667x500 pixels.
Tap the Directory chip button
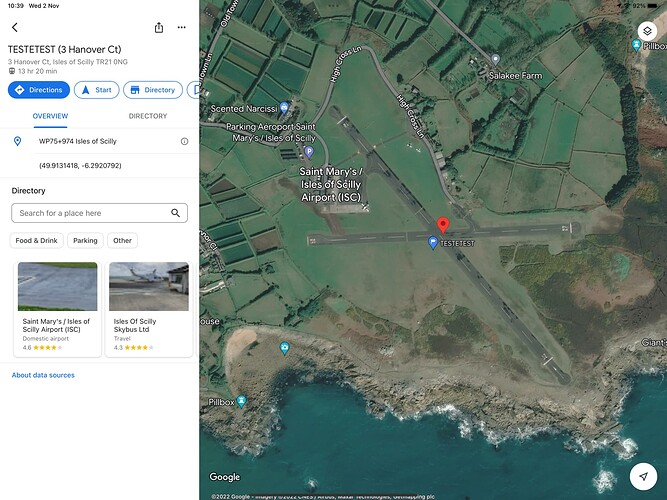(152, 90)
